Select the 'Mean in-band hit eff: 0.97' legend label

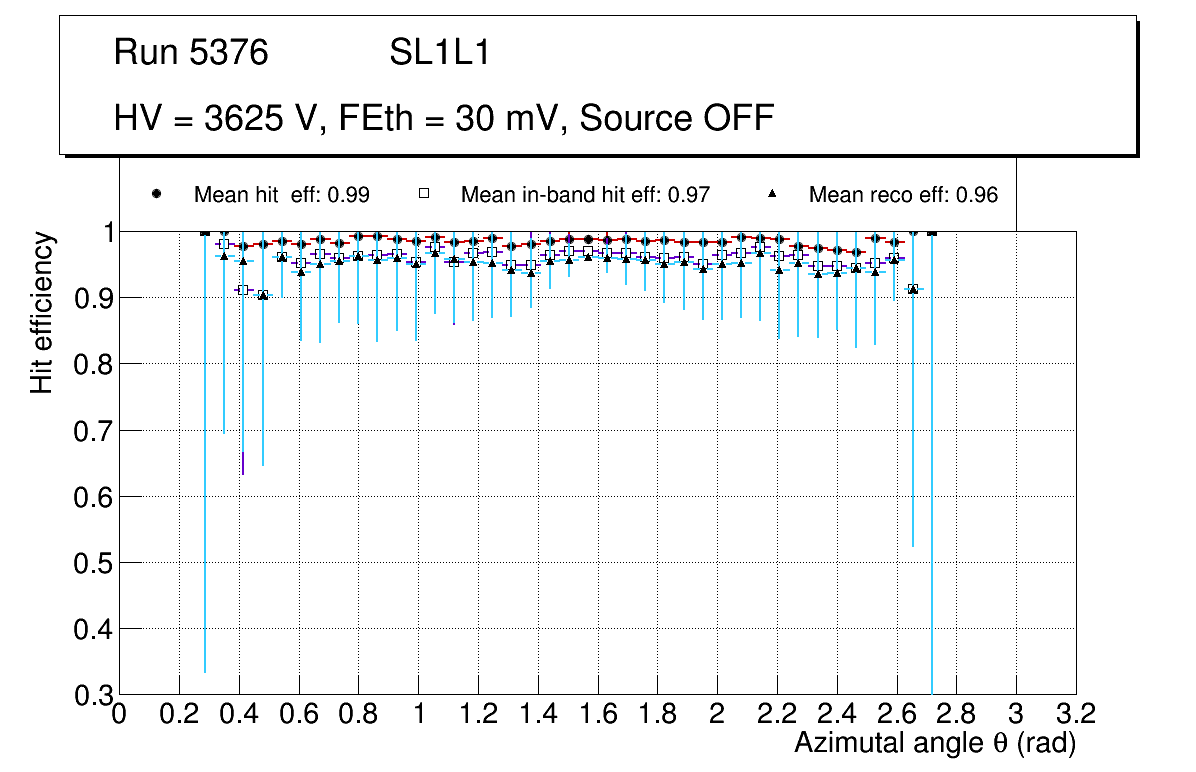[585, 195]
